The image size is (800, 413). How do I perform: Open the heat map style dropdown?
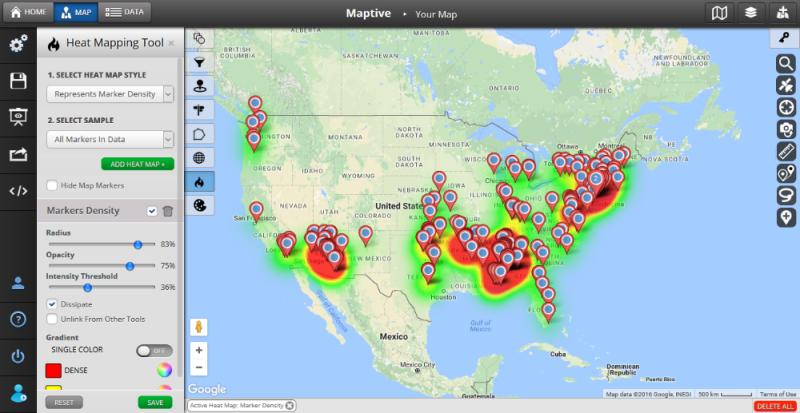(x=110, y=93)
